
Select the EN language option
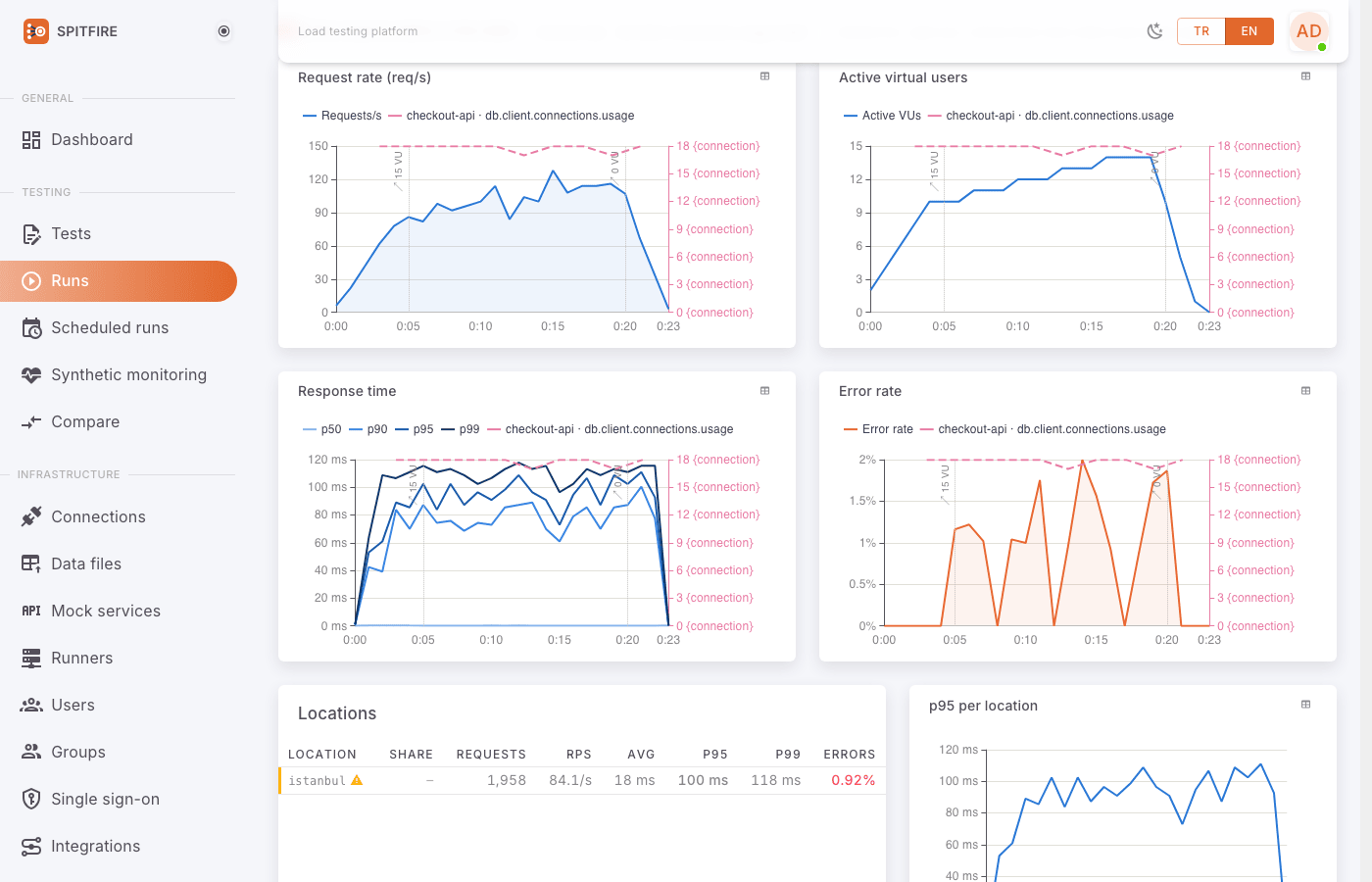pos(1249,31)
